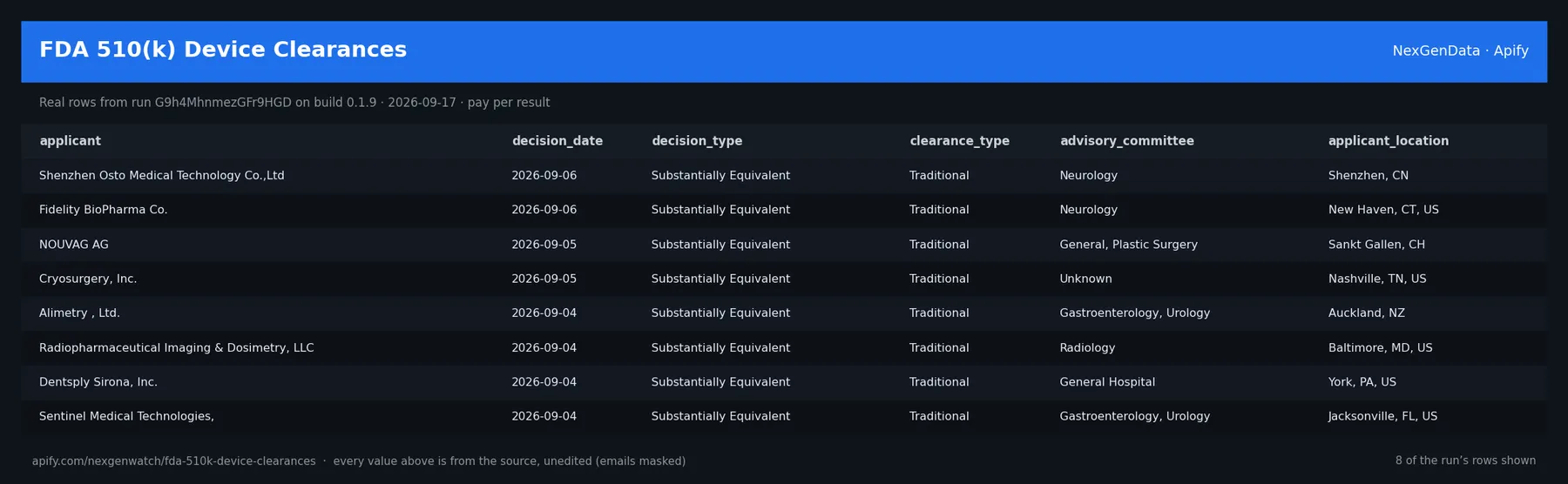Select the clearance_type column header
Viewport: 1568px width, 484px height.
(x=959, y=141)
